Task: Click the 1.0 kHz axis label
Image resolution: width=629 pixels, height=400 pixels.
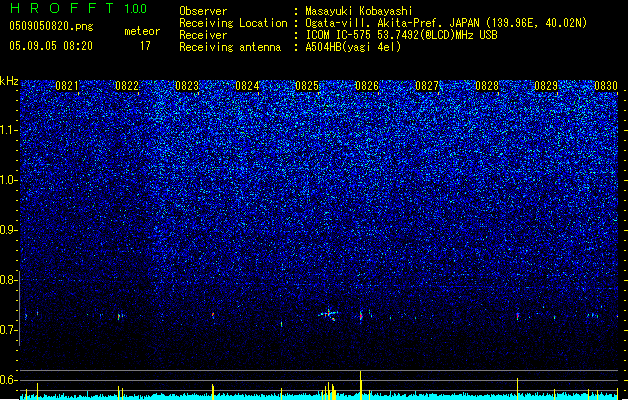Action: [x=9, y=180]
